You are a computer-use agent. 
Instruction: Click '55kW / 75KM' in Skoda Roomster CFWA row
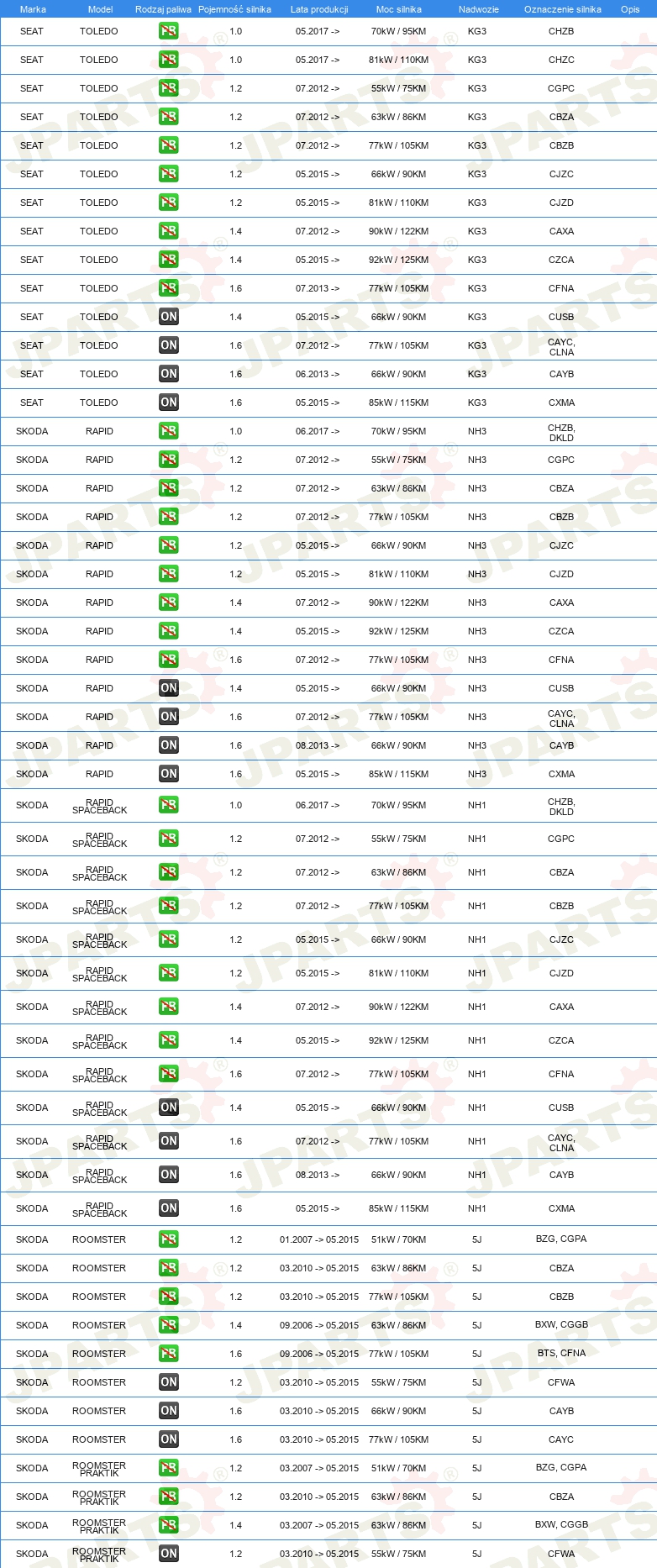[x=399, y=1382]
